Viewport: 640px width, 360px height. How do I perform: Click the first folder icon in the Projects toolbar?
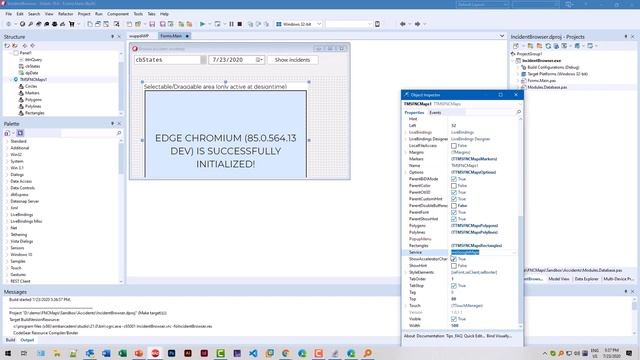[530, 46]
